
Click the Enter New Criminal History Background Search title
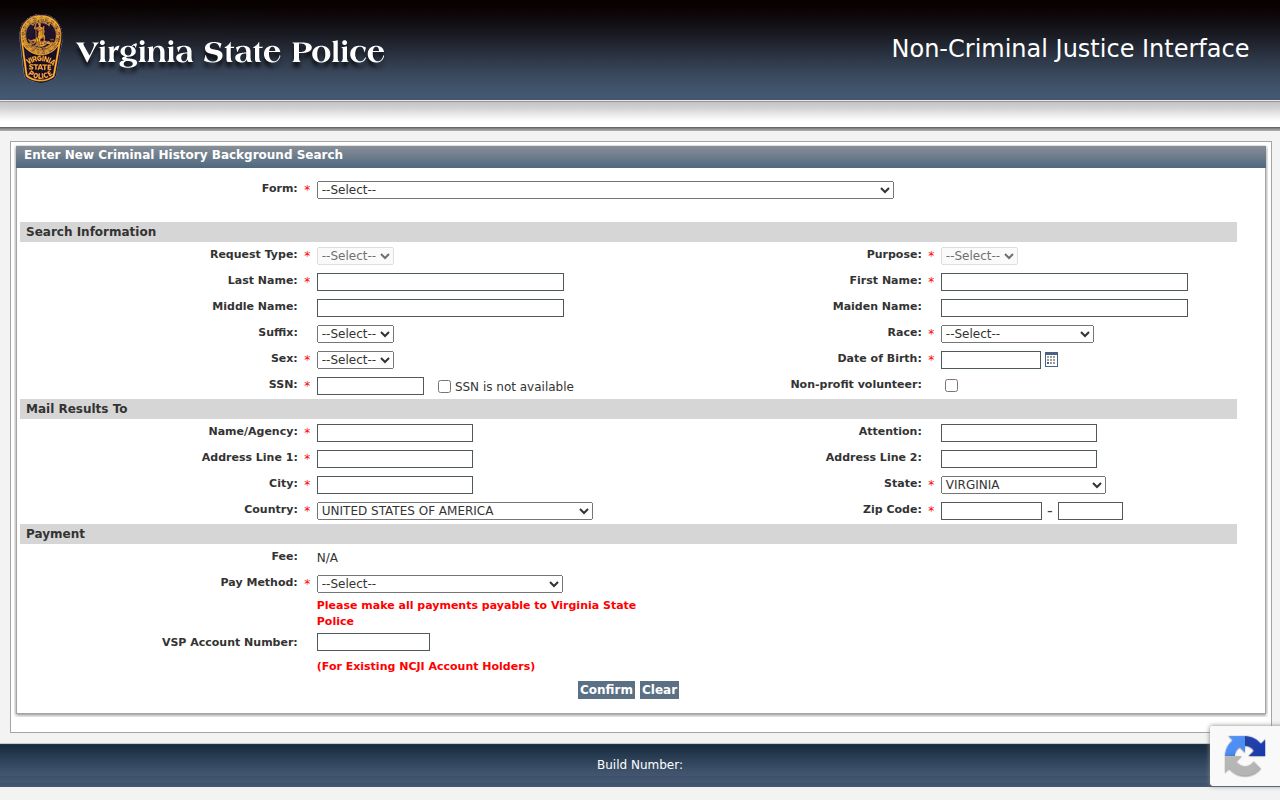pyautogui.click(x=184, y=155)
